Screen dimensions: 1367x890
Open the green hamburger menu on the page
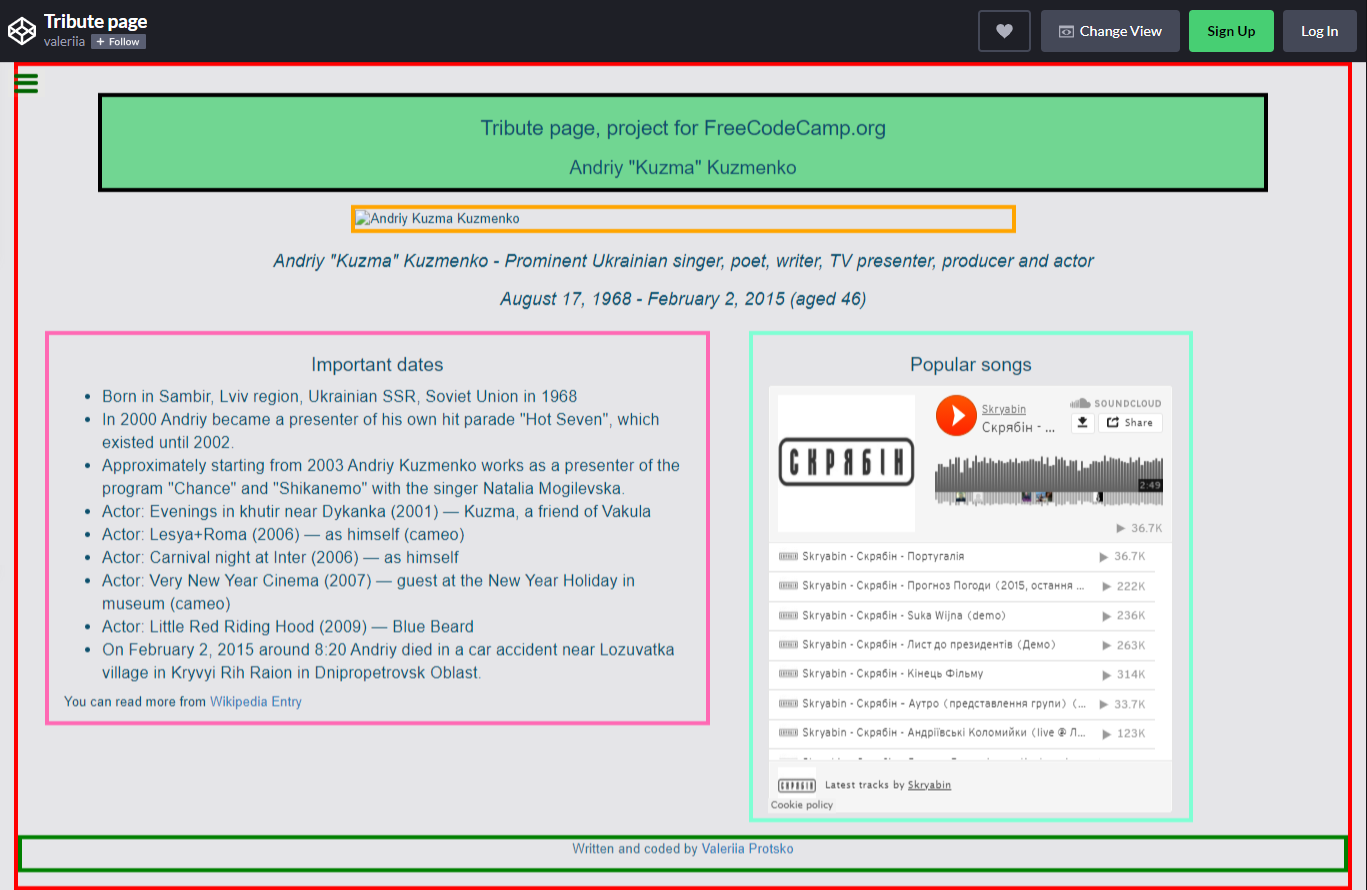click(x=27, y=83)
